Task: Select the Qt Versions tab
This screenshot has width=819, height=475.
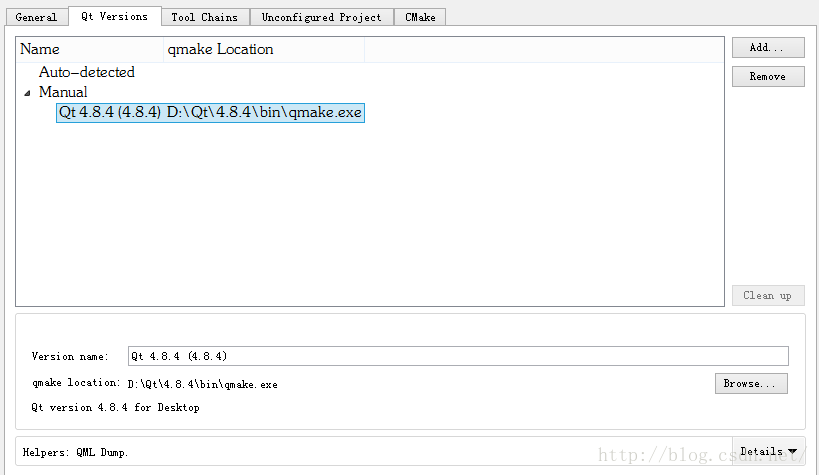Action: 114,16
